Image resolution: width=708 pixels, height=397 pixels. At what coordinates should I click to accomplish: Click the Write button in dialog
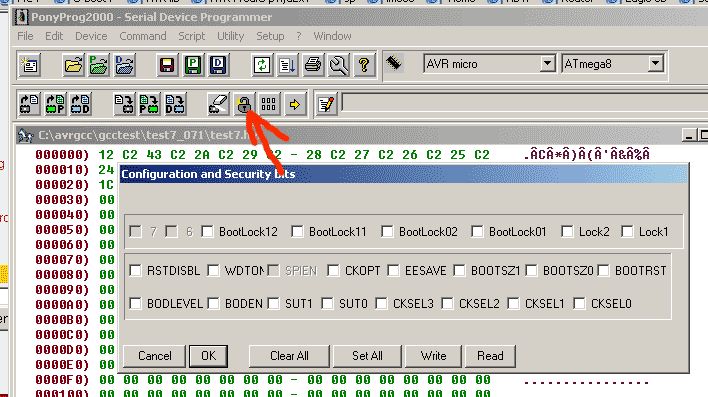point(433,356)
